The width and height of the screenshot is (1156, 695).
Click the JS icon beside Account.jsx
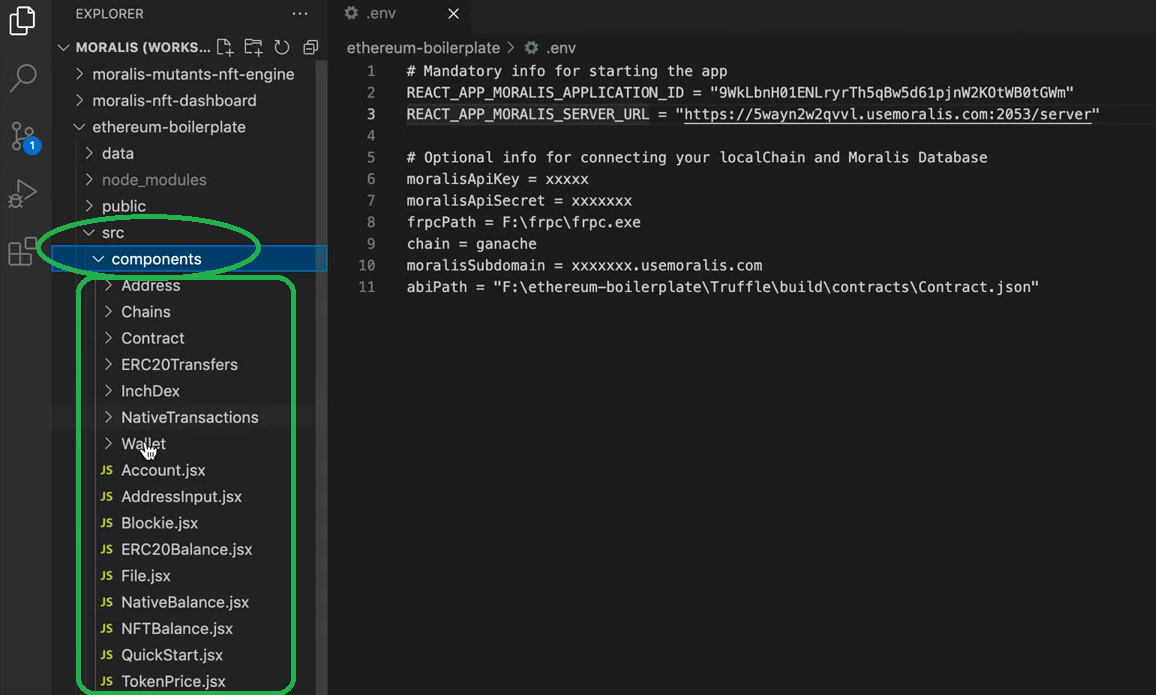tap(107, 470)
